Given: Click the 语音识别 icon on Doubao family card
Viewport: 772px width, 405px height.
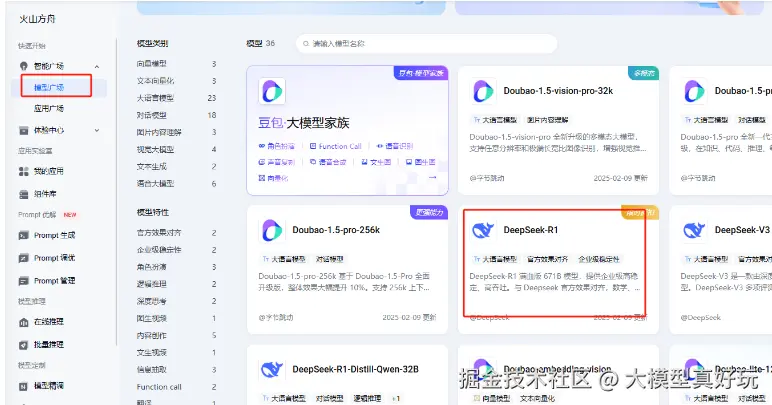Looking at the screenshot, I should (x=380, y=146).
